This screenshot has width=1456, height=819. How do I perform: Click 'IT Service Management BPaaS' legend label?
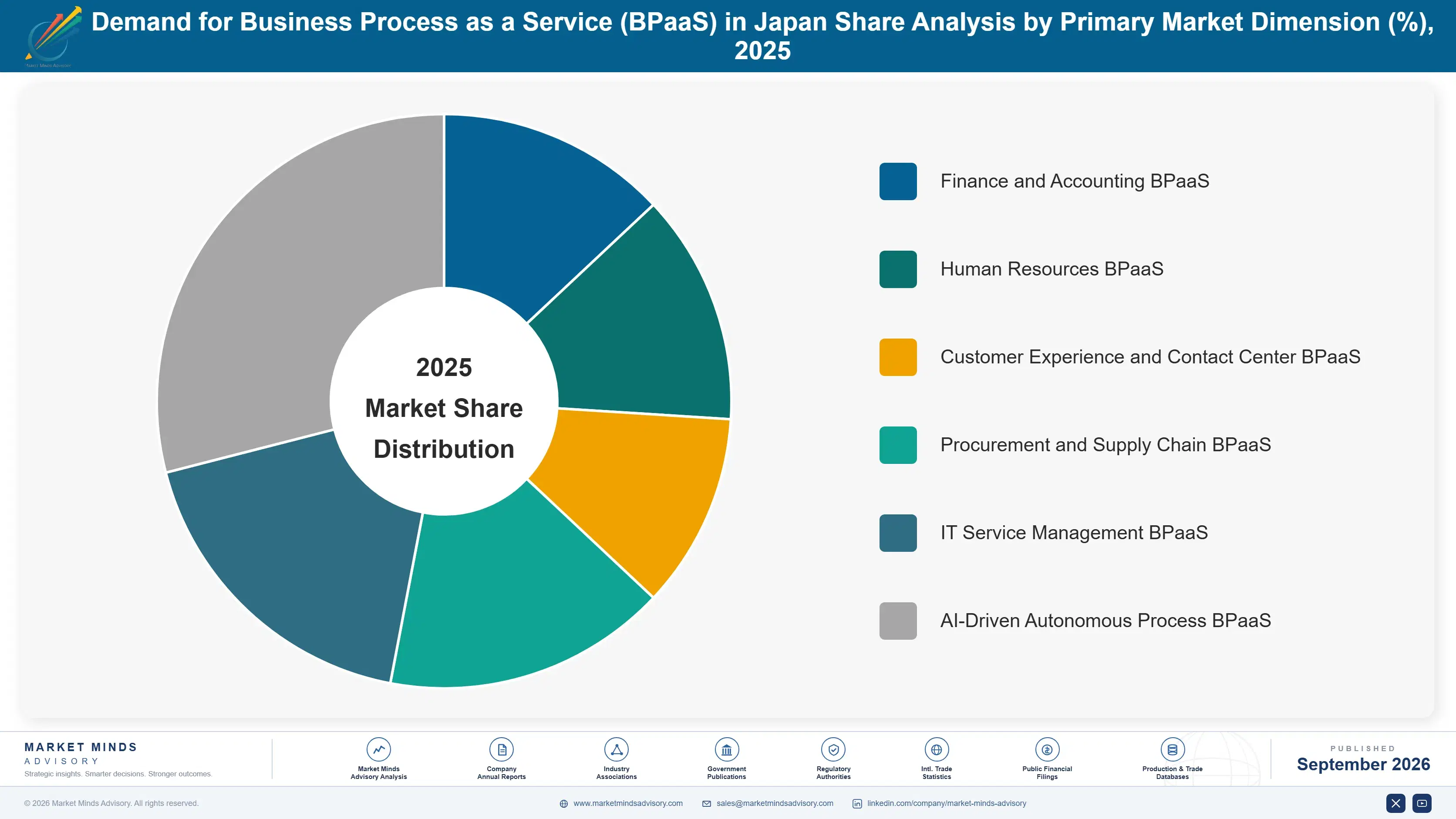[x=1074, y=533]
